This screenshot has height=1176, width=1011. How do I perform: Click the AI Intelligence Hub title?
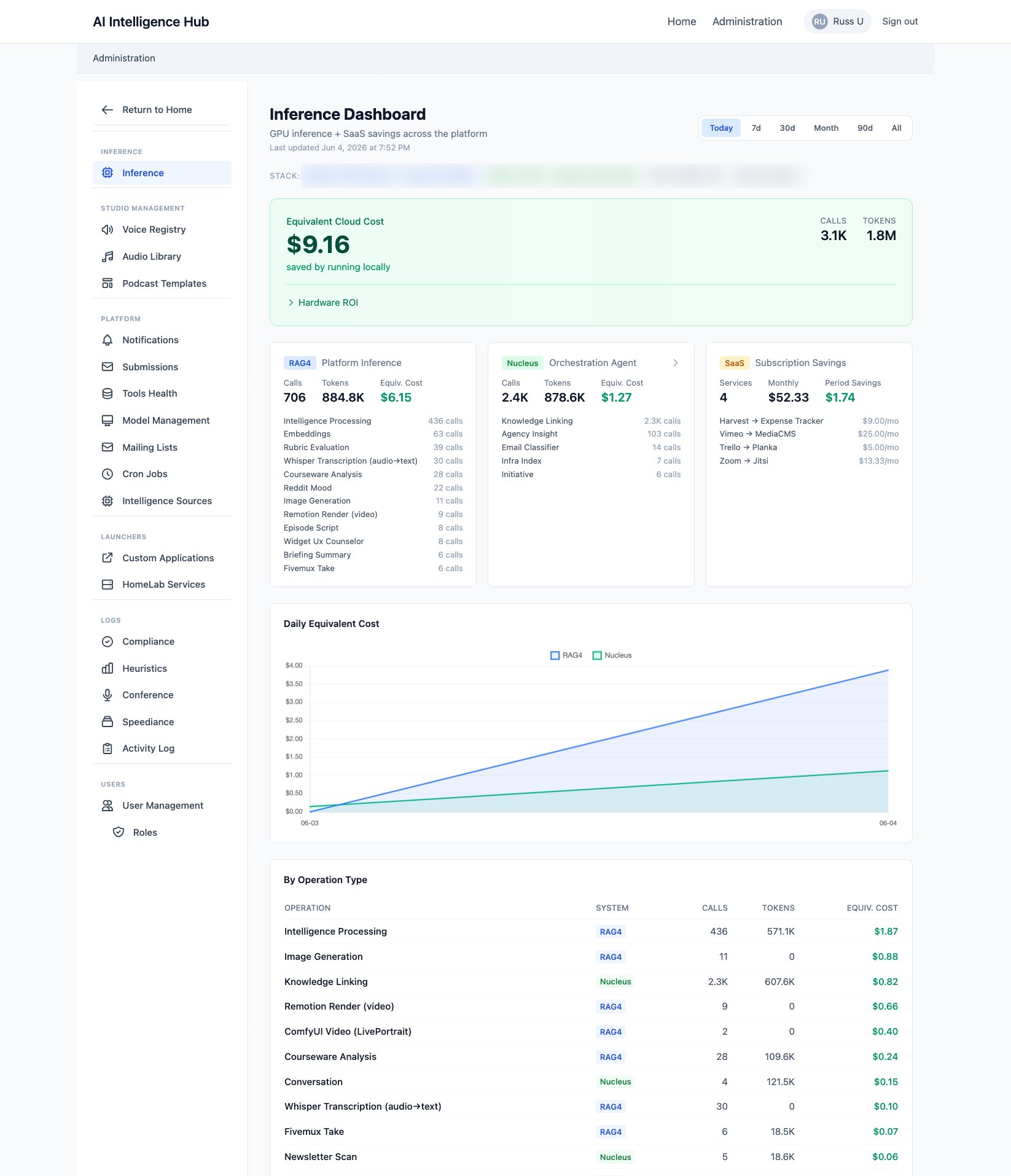coord(151,22)
